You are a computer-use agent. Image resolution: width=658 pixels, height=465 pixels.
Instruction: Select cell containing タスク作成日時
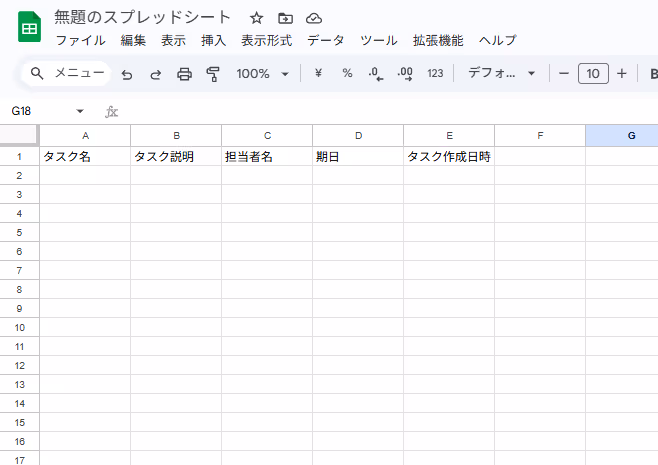449,156
